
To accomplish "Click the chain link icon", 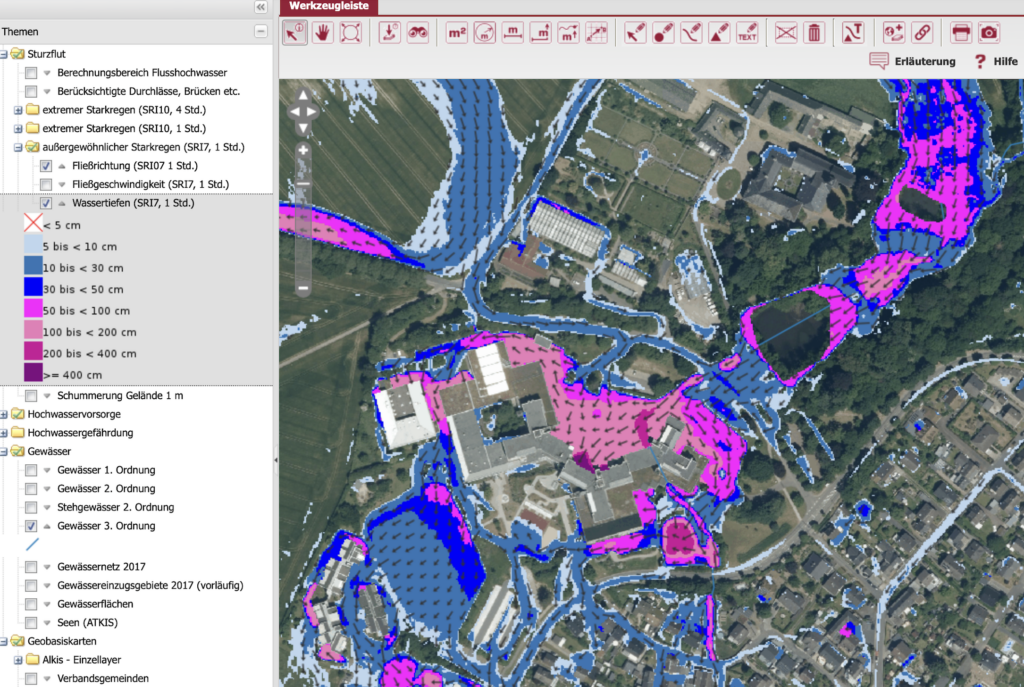I will click(922, 33).
